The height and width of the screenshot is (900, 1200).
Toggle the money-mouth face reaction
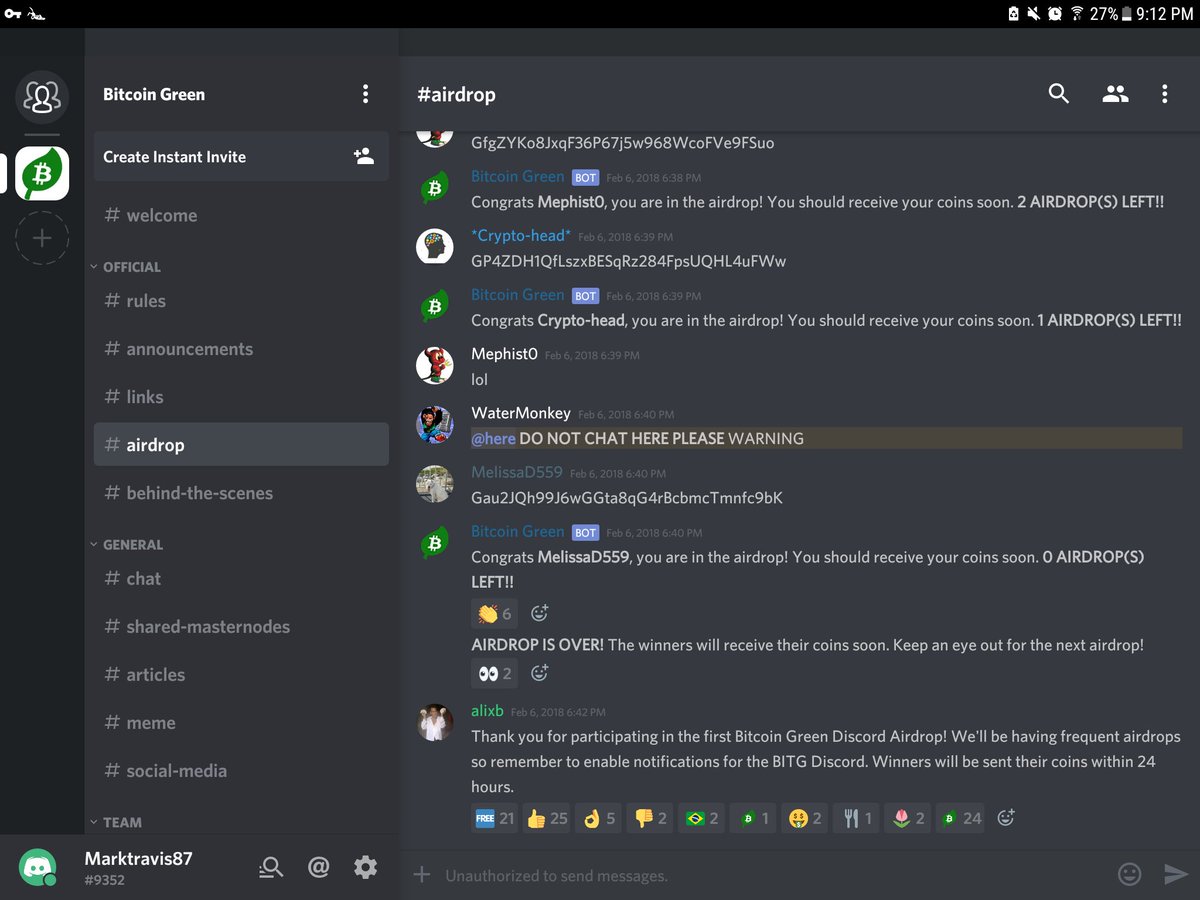(804, 818)
